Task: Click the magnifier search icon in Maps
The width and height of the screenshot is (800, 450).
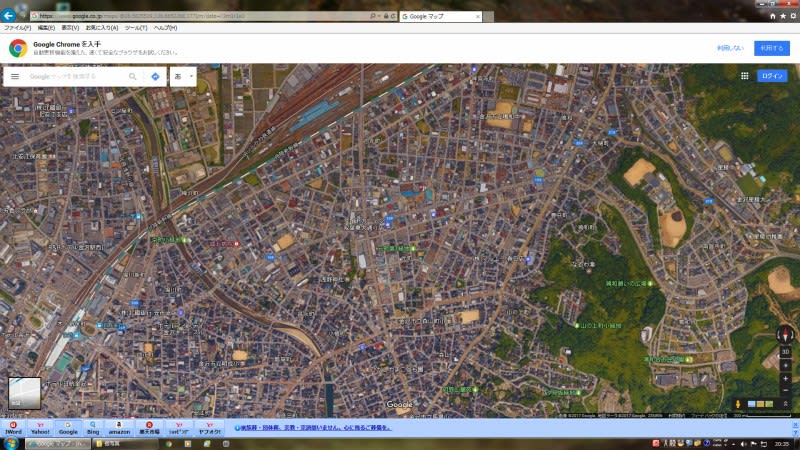Action: (133, 77)
